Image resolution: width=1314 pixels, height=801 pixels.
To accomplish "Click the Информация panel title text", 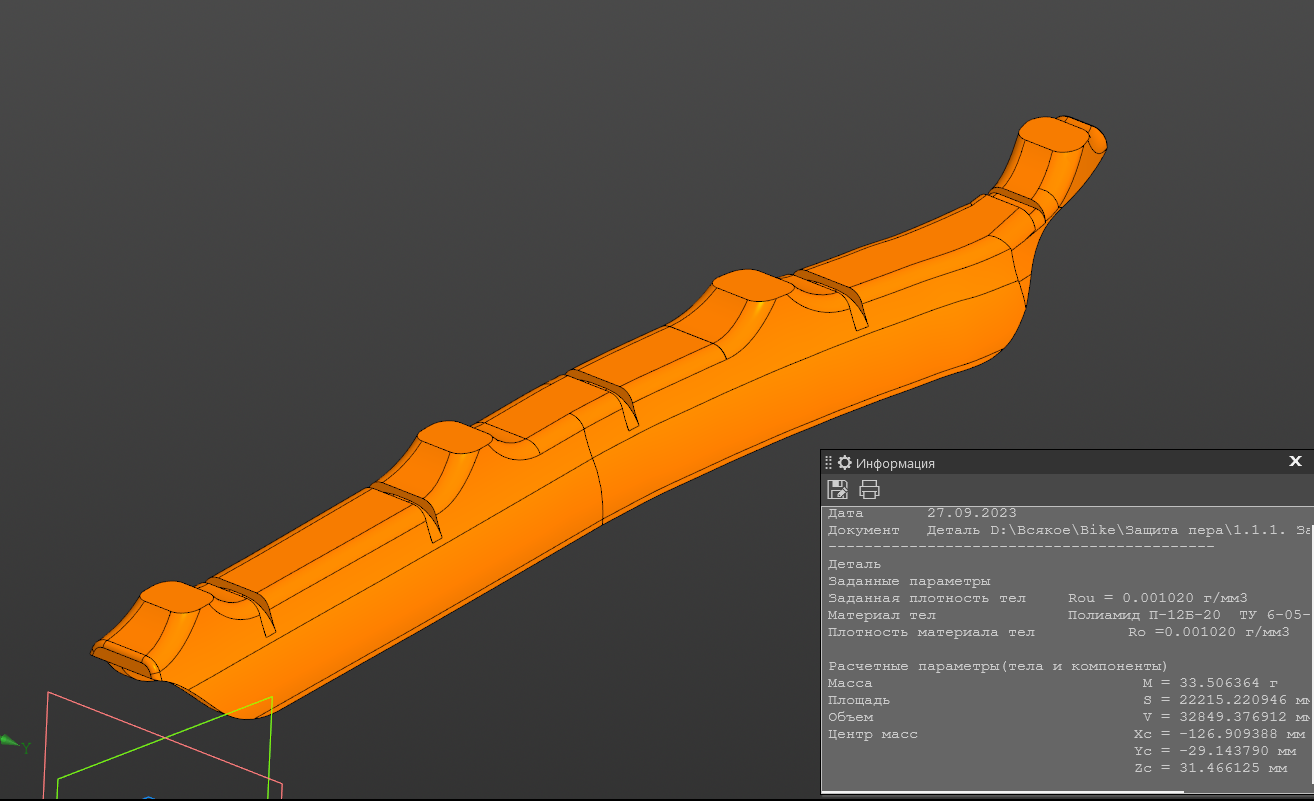I will (x=895, y=463).
